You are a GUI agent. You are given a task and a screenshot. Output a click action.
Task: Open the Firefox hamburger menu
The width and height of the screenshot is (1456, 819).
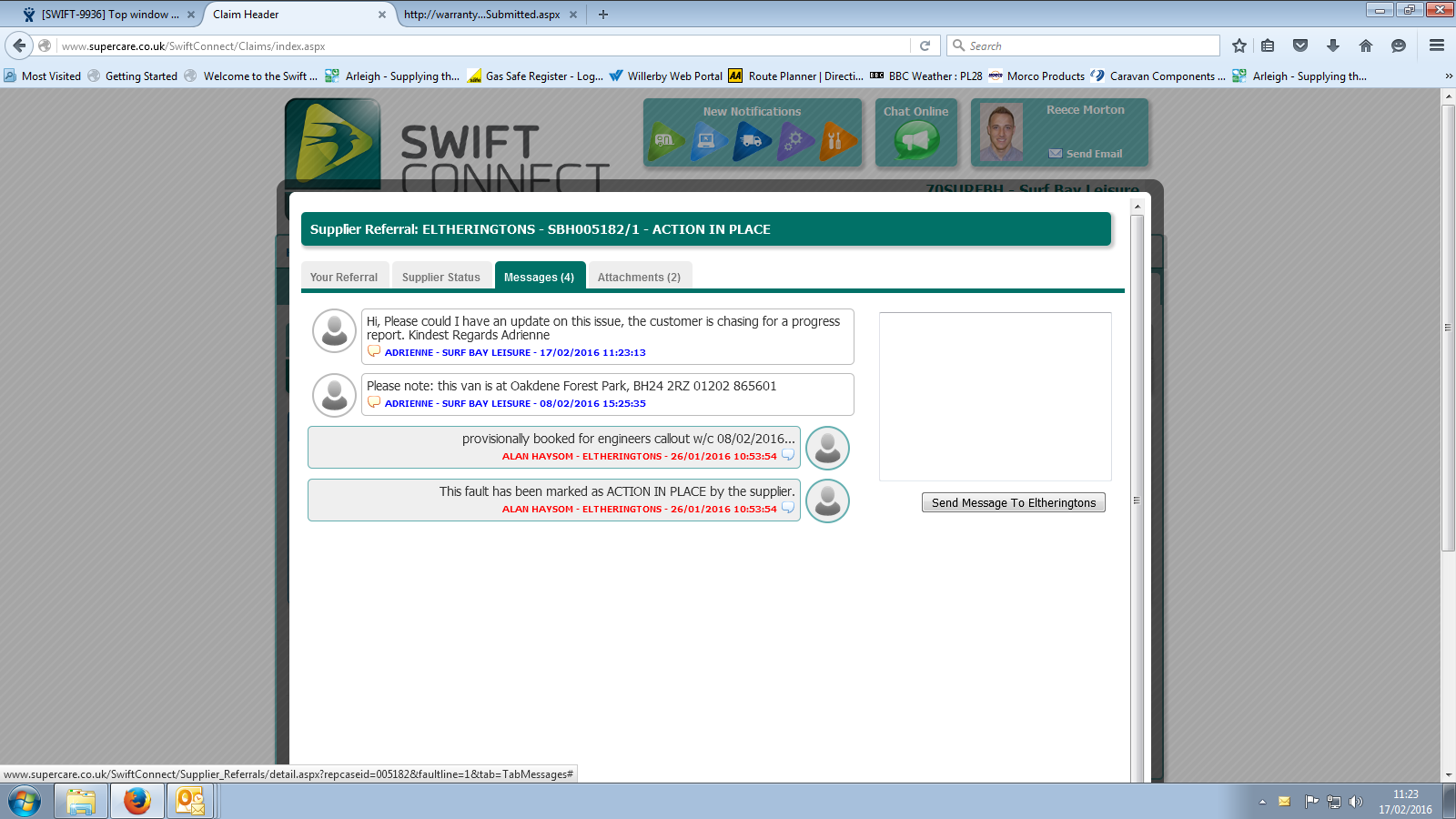click(x=1437, y=45)
